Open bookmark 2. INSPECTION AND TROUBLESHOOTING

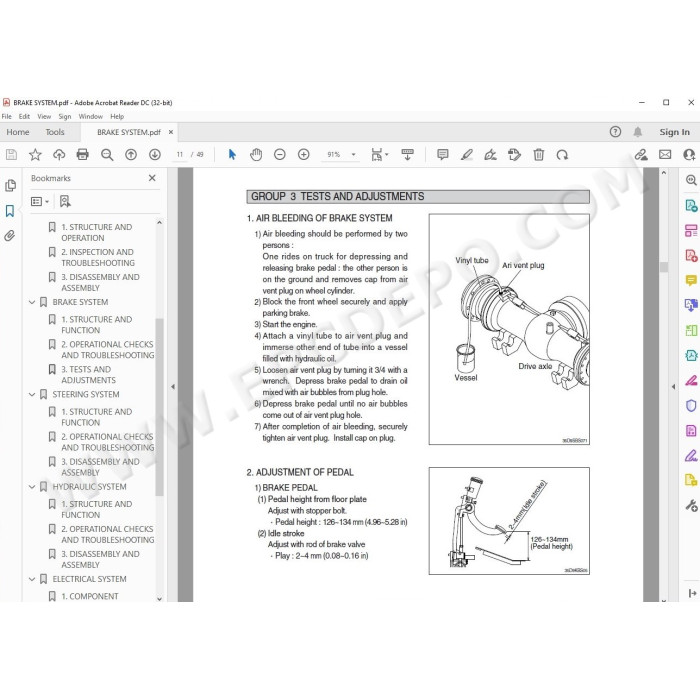coord(98,258)
